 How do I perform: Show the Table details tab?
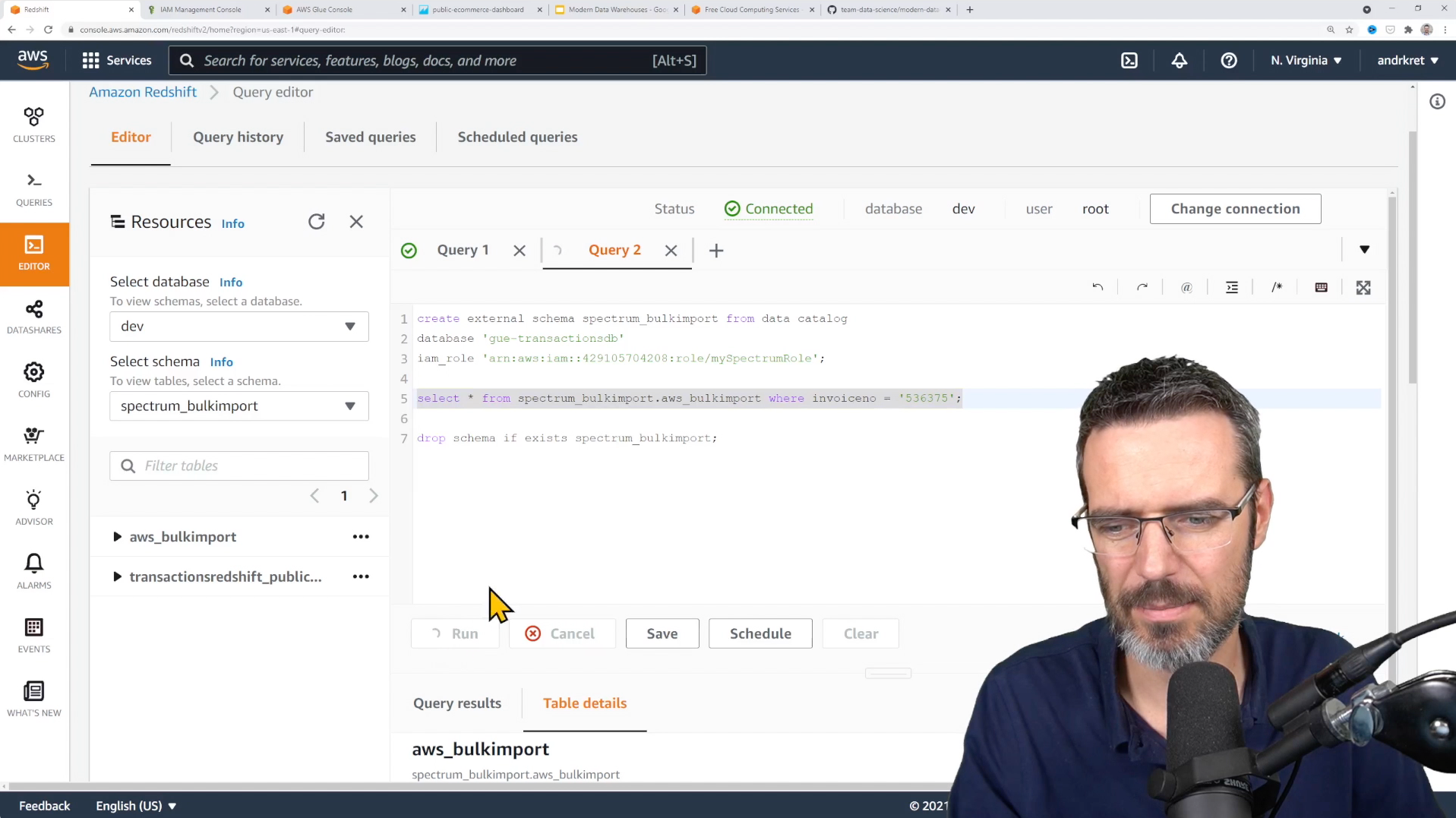point(585,703)
